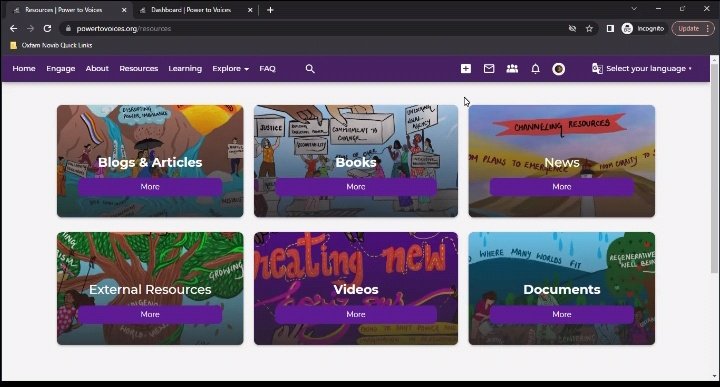Open the user profile avatar

pyautogui.click(x=558, y=69)
